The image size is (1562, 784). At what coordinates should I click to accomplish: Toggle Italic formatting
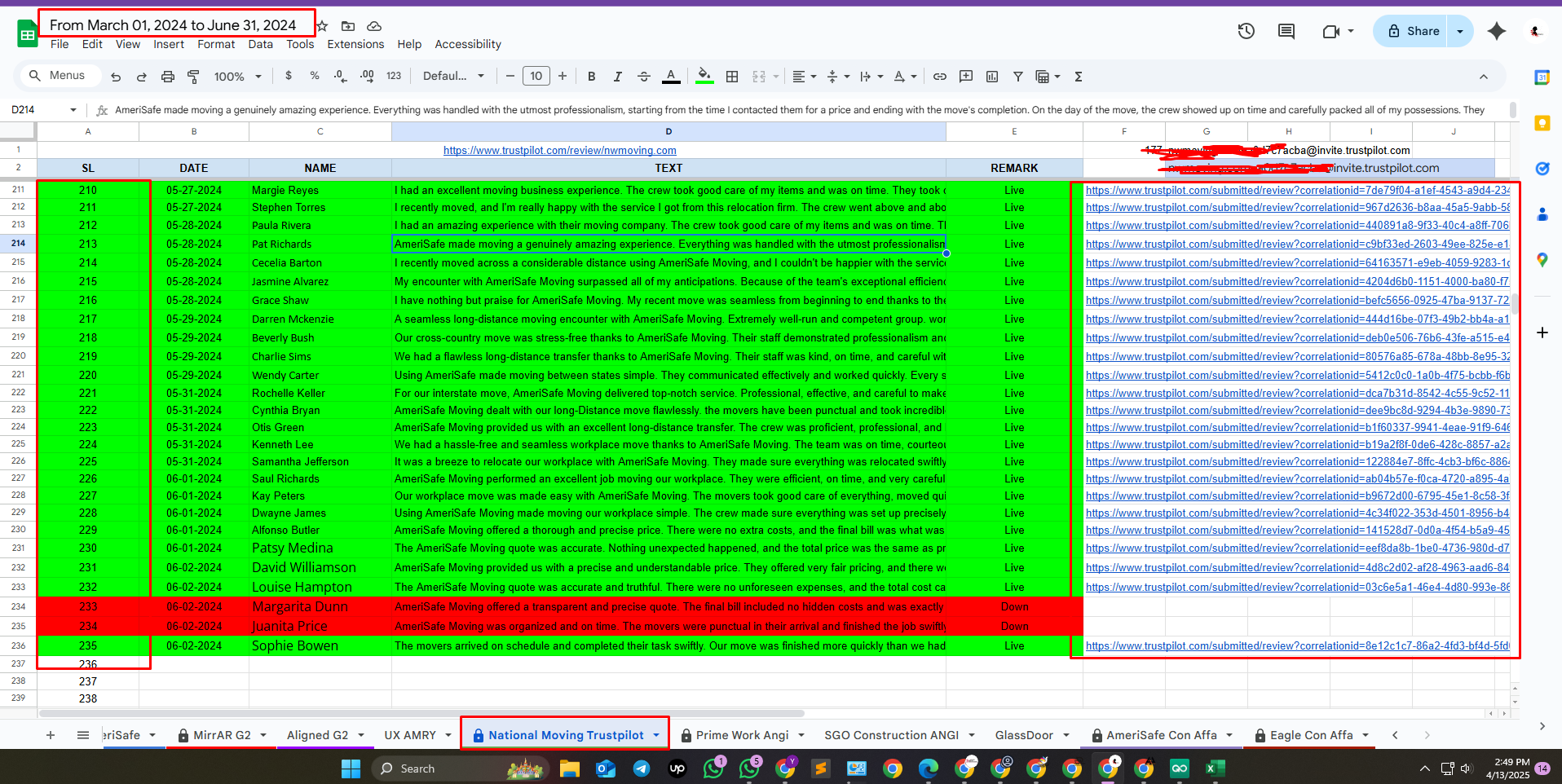click(x=617, y=77)
